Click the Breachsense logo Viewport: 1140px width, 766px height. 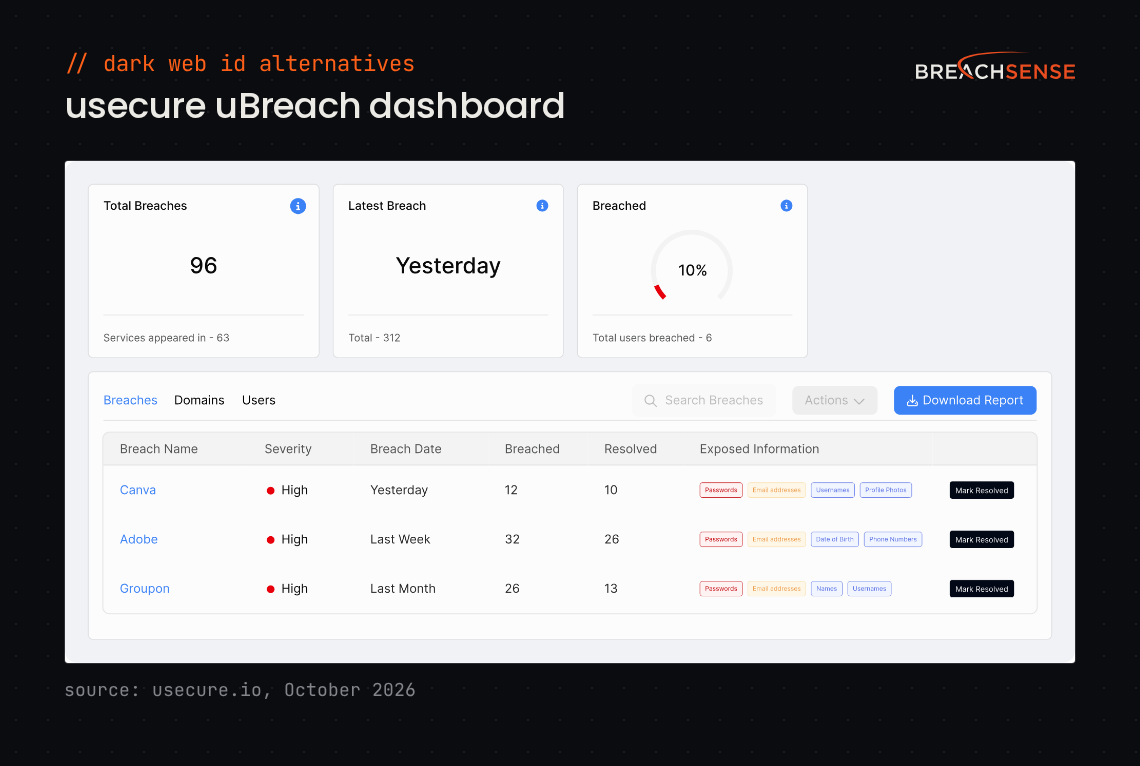995,67
